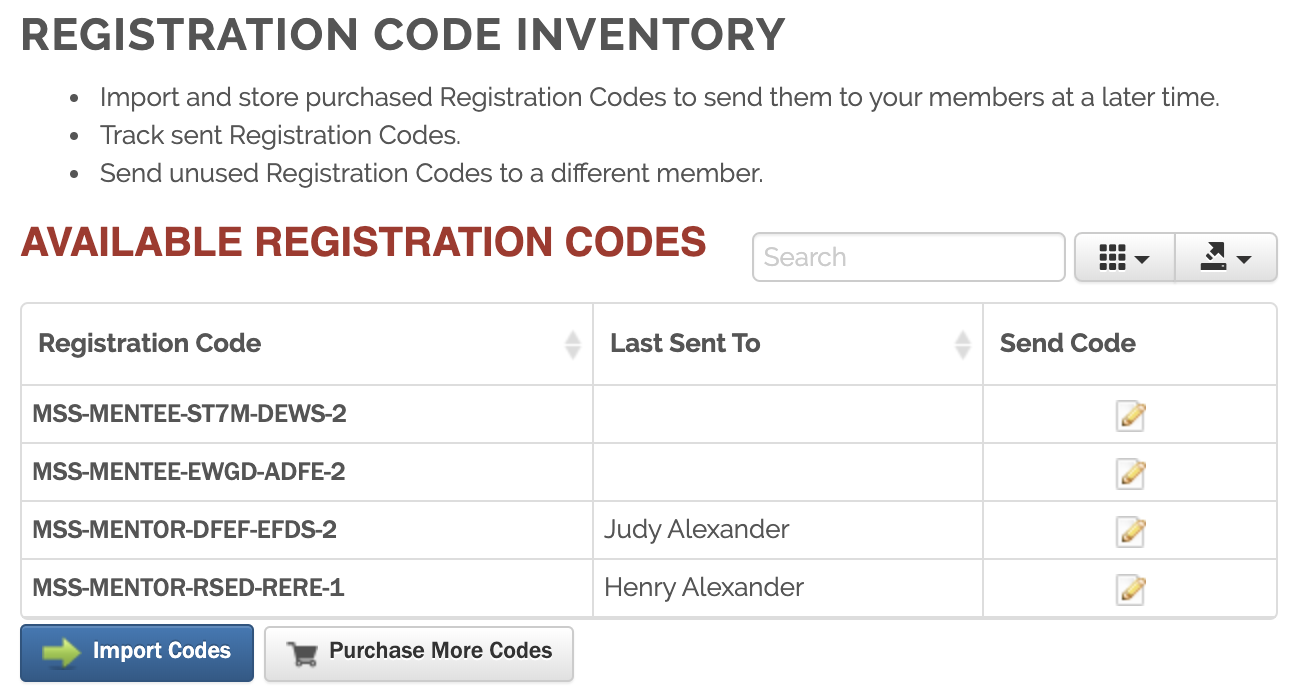Click the Registration Code column header

click(x=150, y=344)
